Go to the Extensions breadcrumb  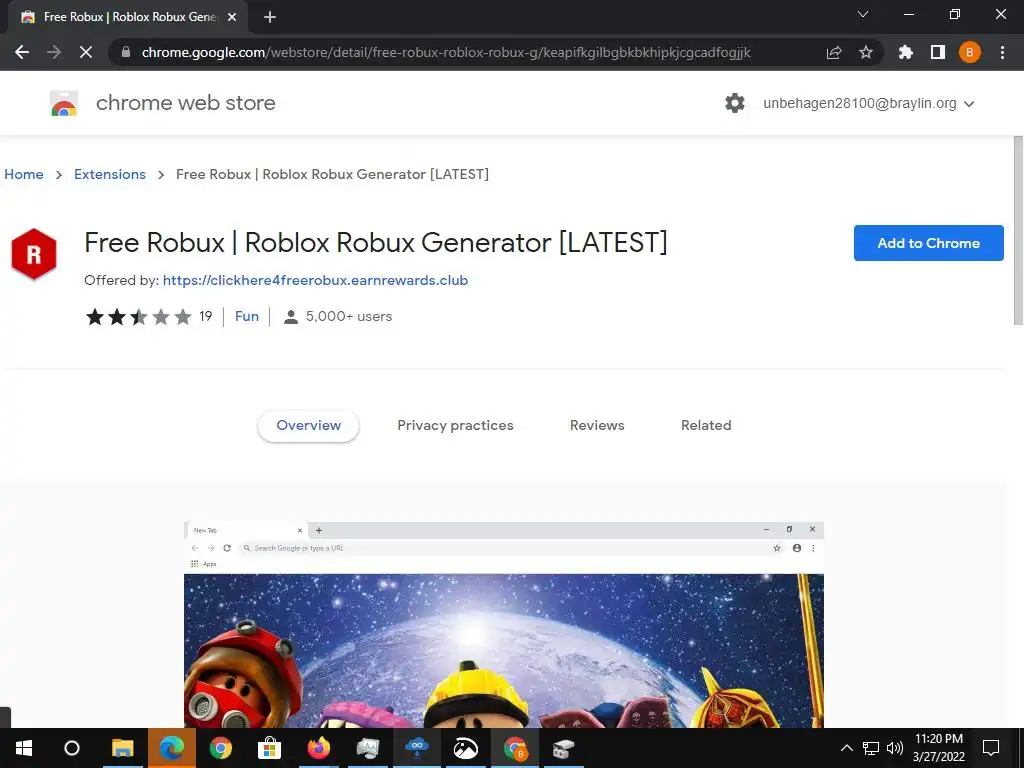pyautogui.click(x=110, y=174)
